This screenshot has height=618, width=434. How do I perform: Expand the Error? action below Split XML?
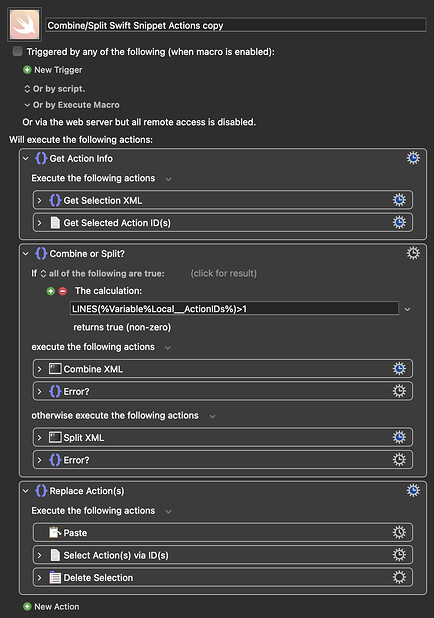39,460
